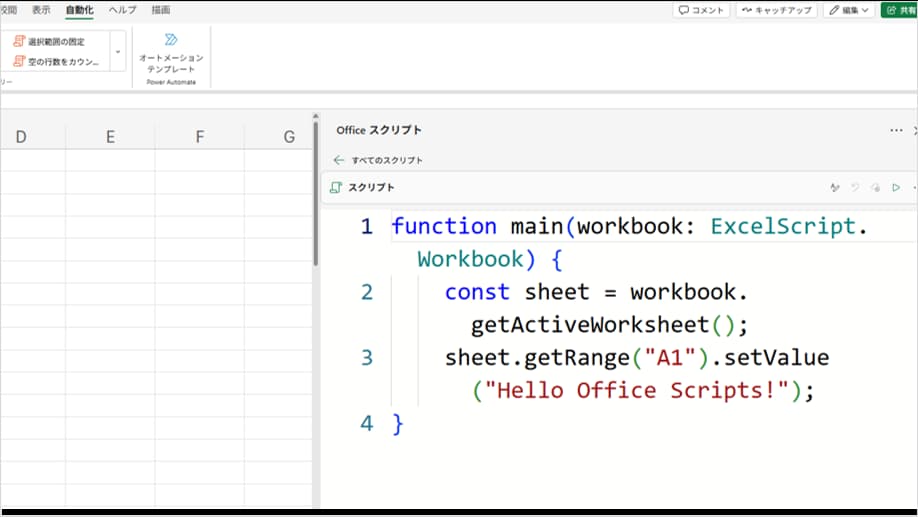Open the Office スクリプト pane more options (…)
This screenshot has width=918, height=517.
tap(896, 130)
